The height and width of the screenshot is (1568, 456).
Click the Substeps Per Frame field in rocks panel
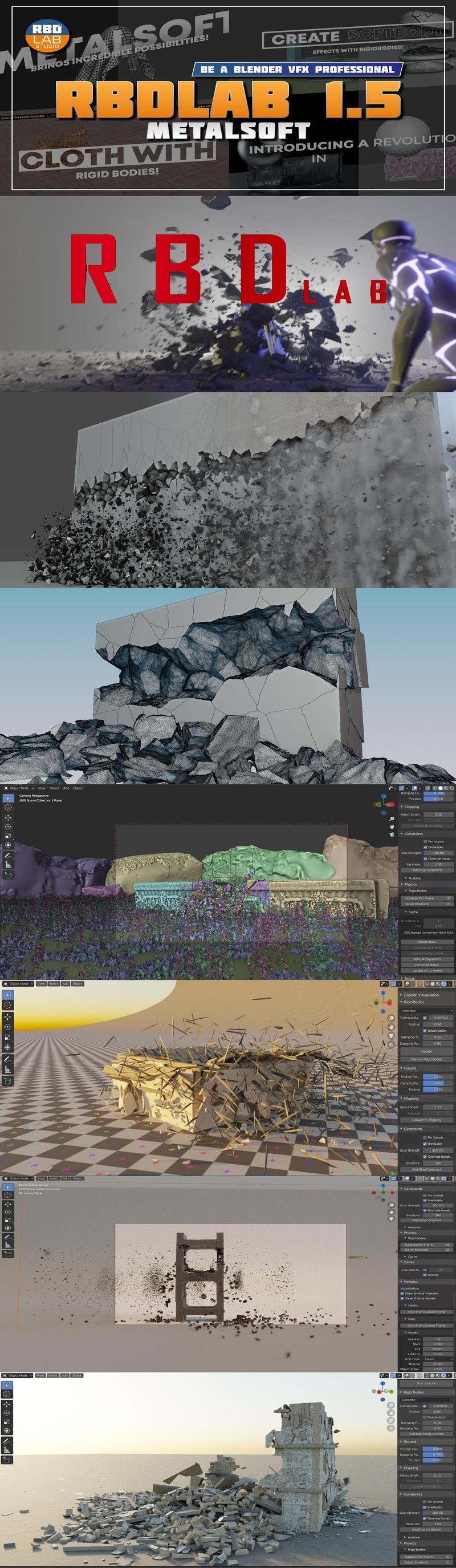(427, 898)
